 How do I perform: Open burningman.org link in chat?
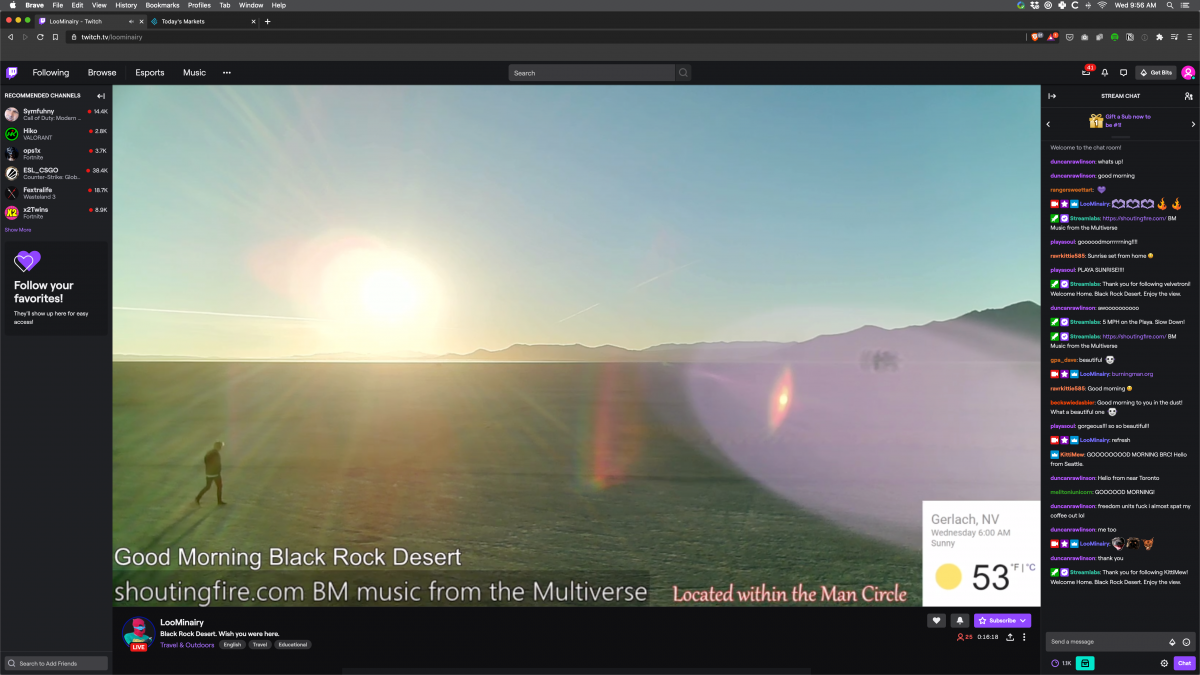(1133, 374)
